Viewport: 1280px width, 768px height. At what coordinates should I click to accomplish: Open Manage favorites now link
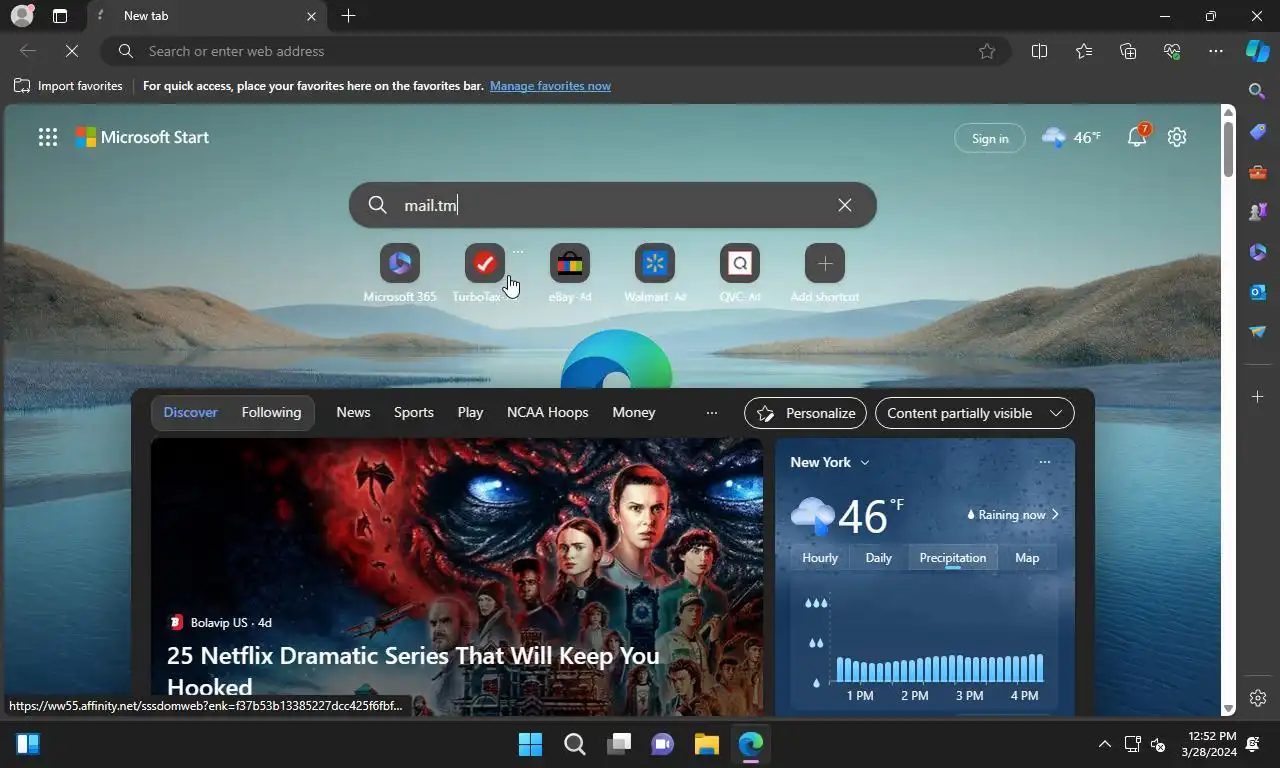(550, 86)
